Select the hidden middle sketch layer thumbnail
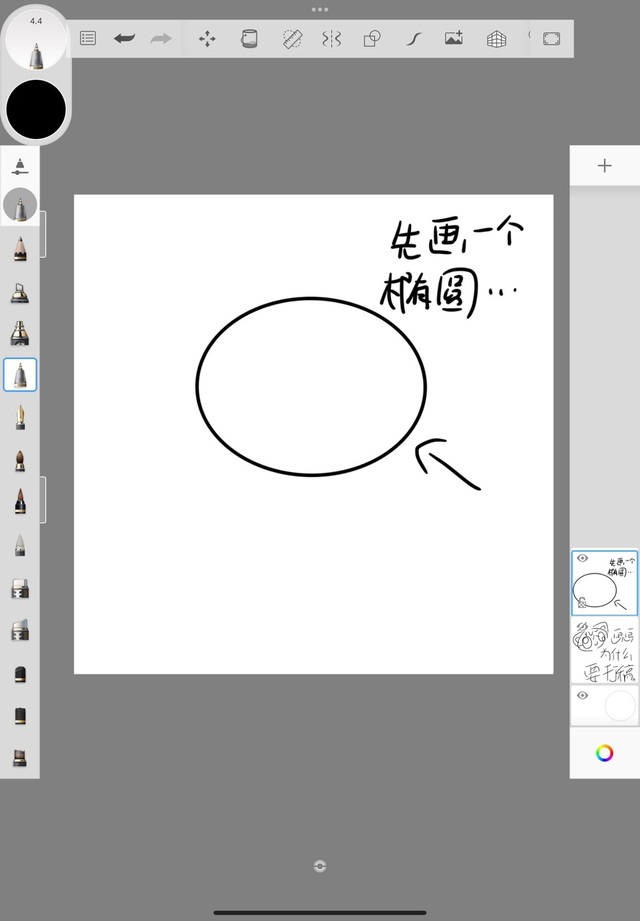This screenshot has width=640, height=921. coord(604,650)
